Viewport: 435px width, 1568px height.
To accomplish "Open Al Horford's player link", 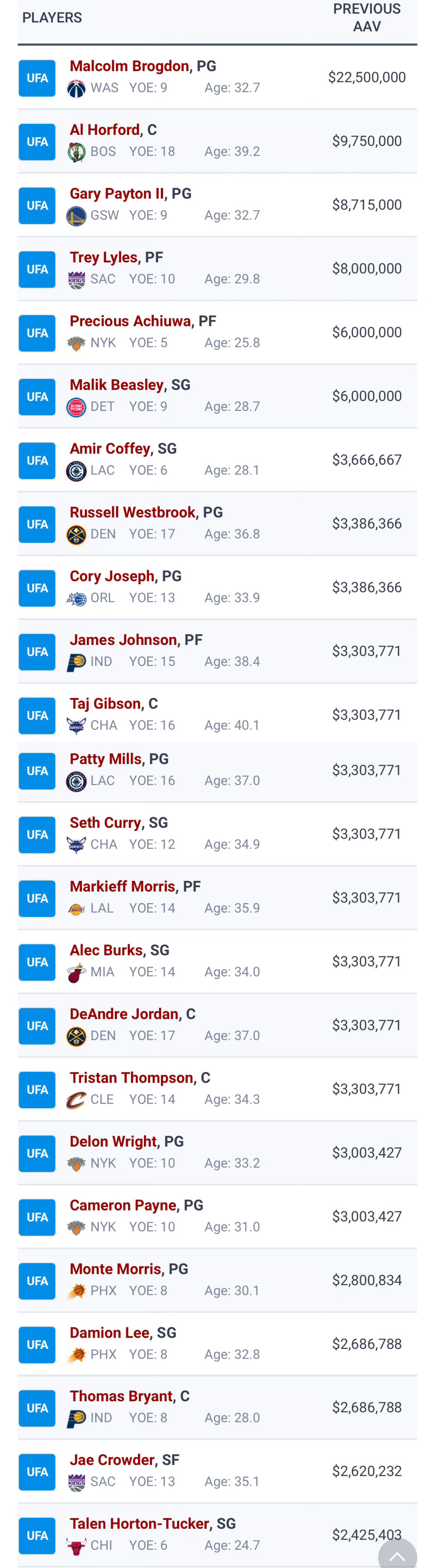I will pos(105,130).
